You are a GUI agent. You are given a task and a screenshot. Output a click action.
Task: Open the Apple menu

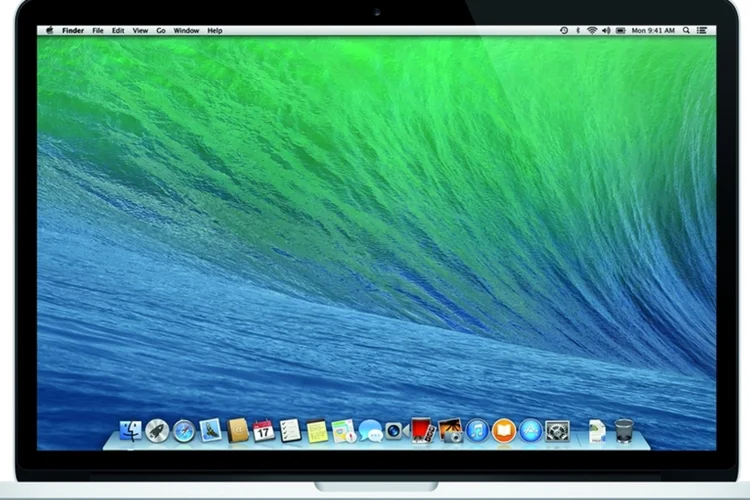pyautogui.click(x=50, y=30)
